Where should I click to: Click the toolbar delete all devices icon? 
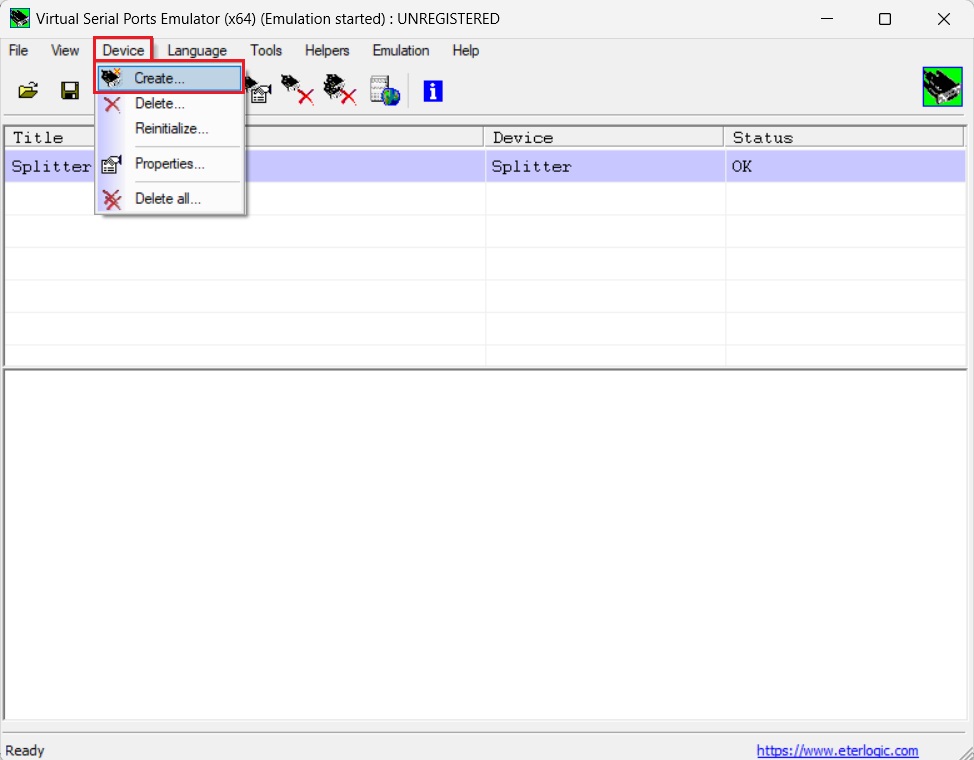tap(340, 90)
